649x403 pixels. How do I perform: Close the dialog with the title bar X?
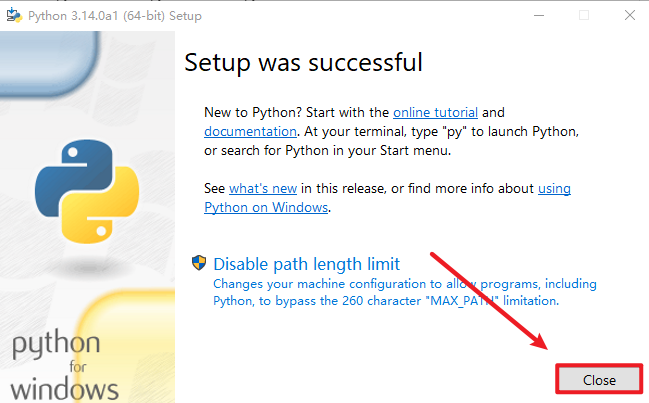tap(629, 15)
